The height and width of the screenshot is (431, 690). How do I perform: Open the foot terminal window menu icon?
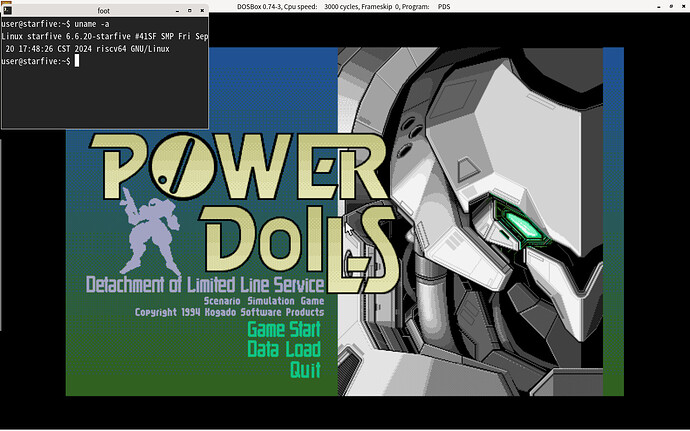7,10
